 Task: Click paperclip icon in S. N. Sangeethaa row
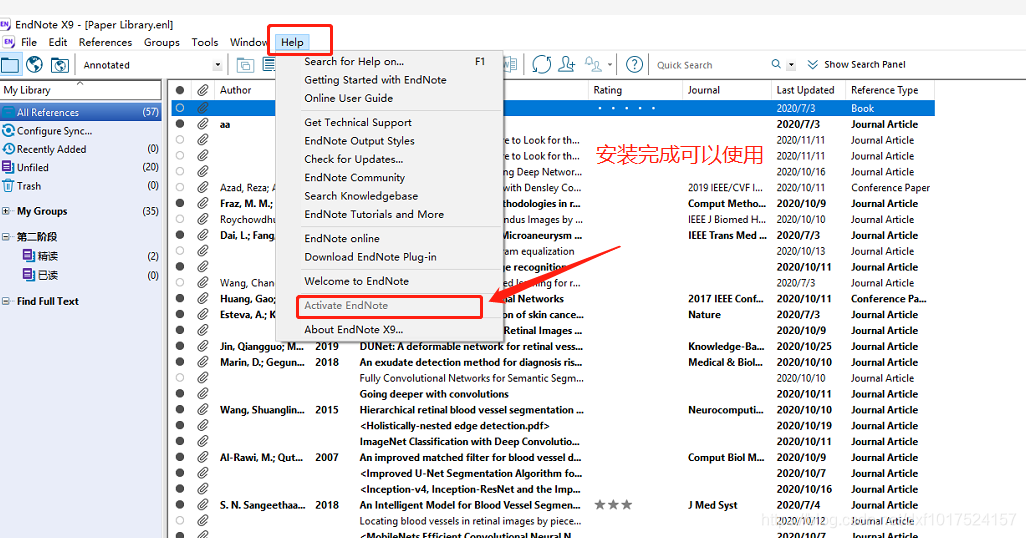(x=203, y=505)
